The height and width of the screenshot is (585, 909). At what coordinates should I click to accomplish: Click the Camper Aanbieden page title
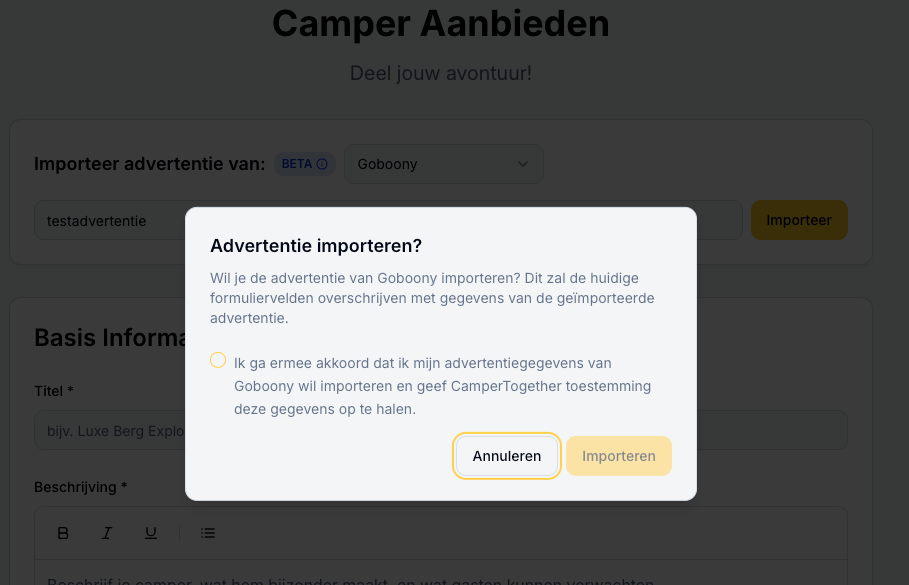440,23
